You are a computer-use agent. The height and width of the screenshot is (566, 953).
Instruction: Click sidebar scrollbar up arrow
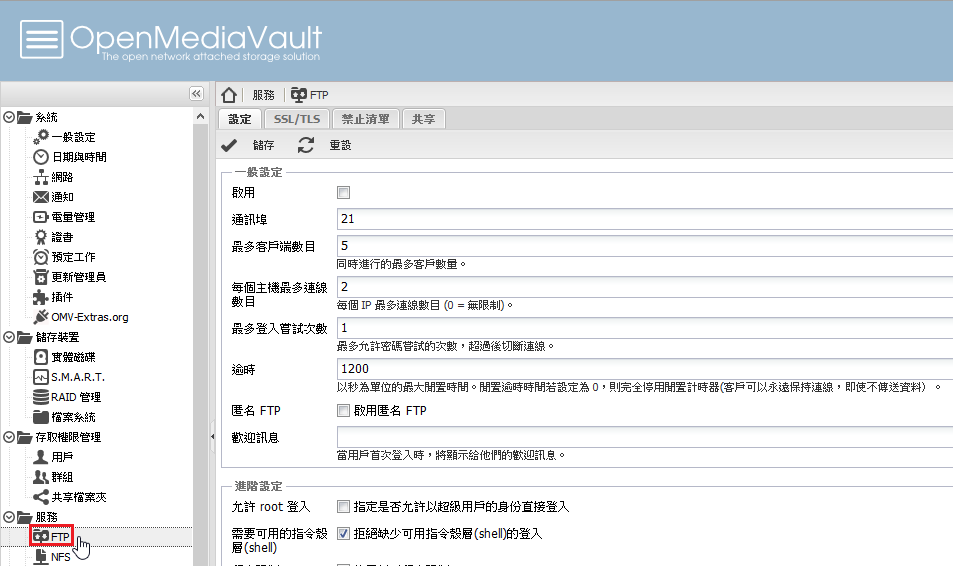pos(201,116)
